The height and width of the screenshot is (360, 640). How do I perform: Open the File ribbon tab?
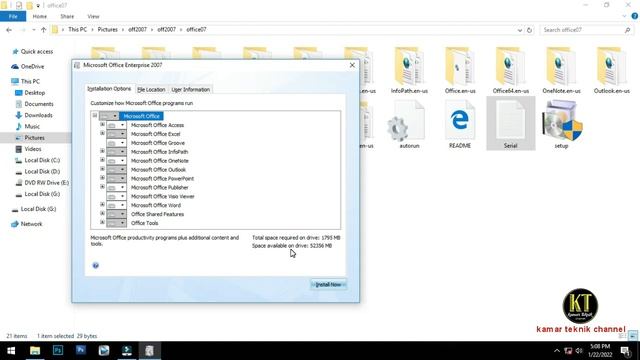13,16
